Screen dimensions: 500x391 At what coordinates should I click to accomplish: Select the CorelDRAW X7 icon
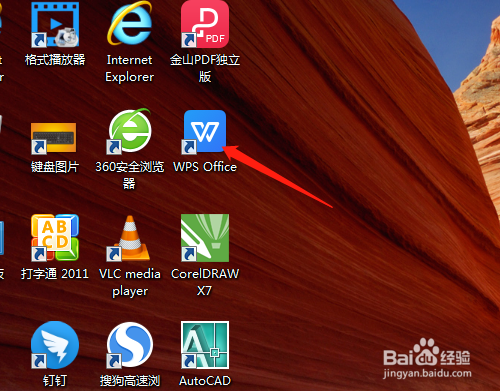point(205,238)
